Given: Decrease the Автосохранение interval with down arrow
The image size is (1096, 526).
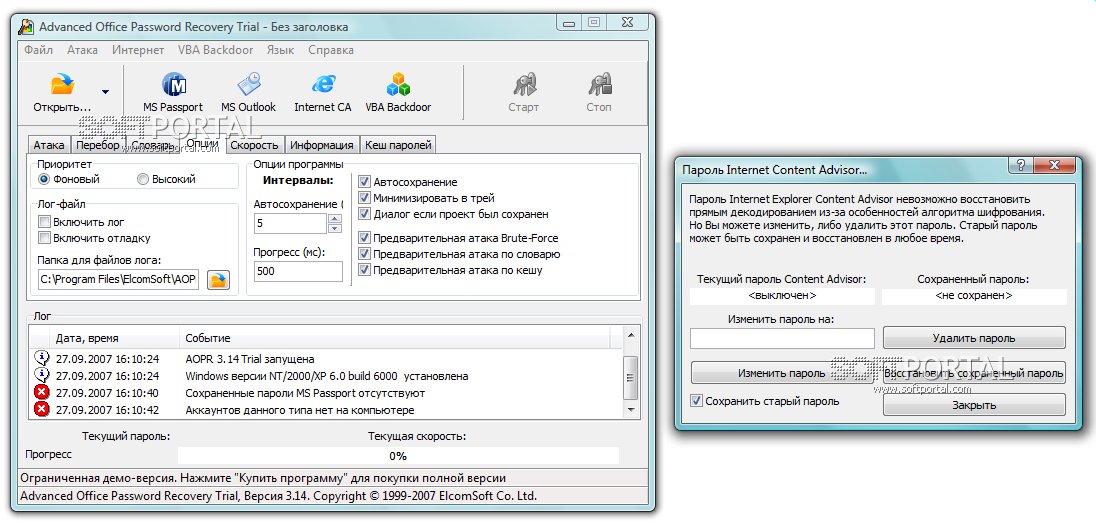Looking at the screenshot, I should [335, 228].
